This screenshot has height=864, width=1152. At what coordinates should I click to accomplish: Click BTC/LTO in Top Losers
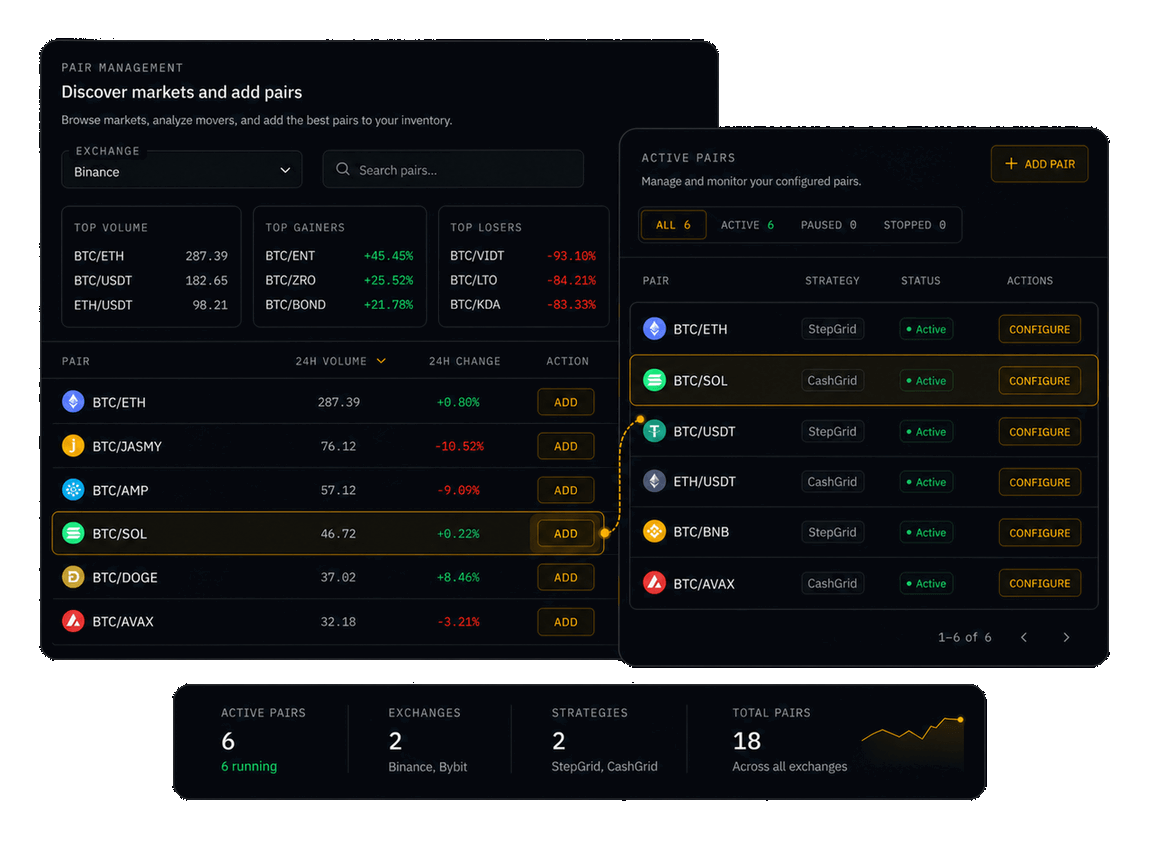(x=473, y=280)
